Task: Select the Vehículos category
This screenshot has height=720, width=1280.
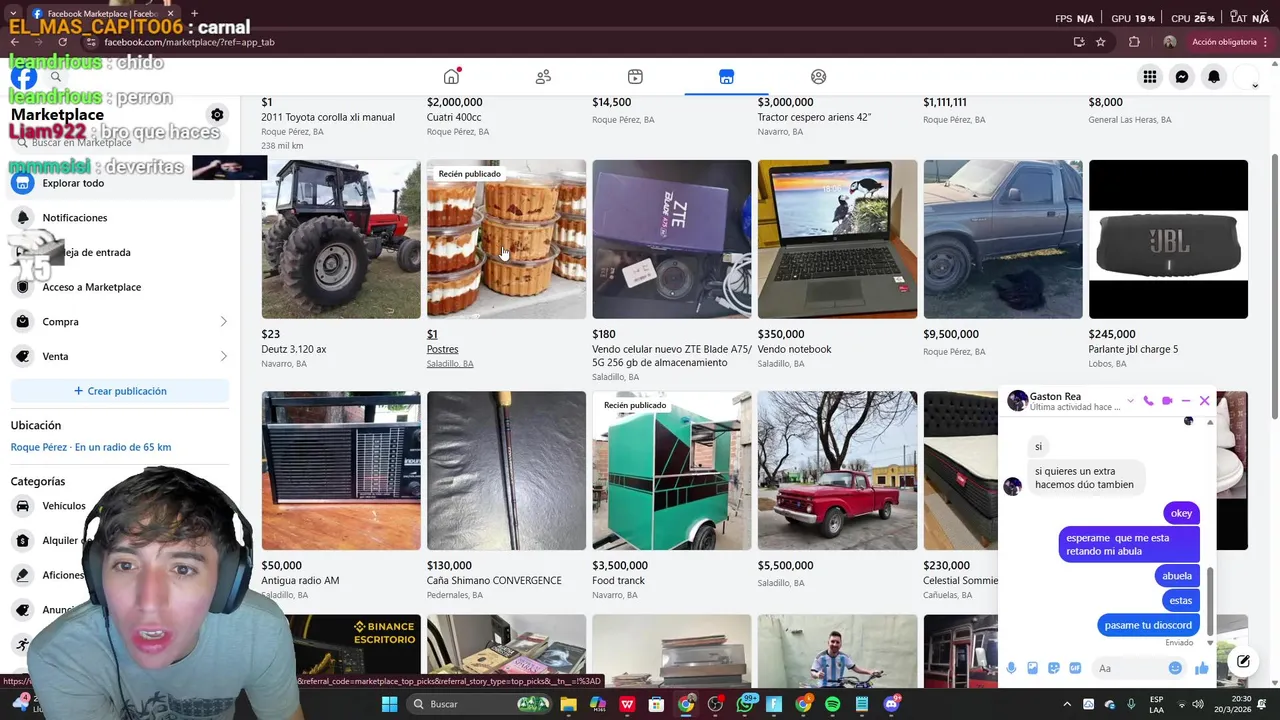Action: click(x=64, y=506)
